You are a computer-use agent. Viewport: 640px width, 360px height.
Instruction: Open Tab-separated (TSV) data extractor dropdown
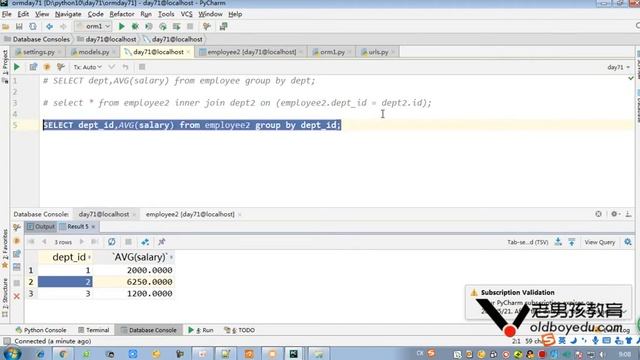tap(527, 242)
